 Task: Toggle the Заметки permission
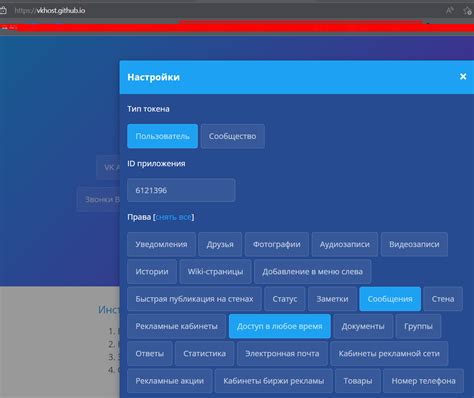click(332, 299)
